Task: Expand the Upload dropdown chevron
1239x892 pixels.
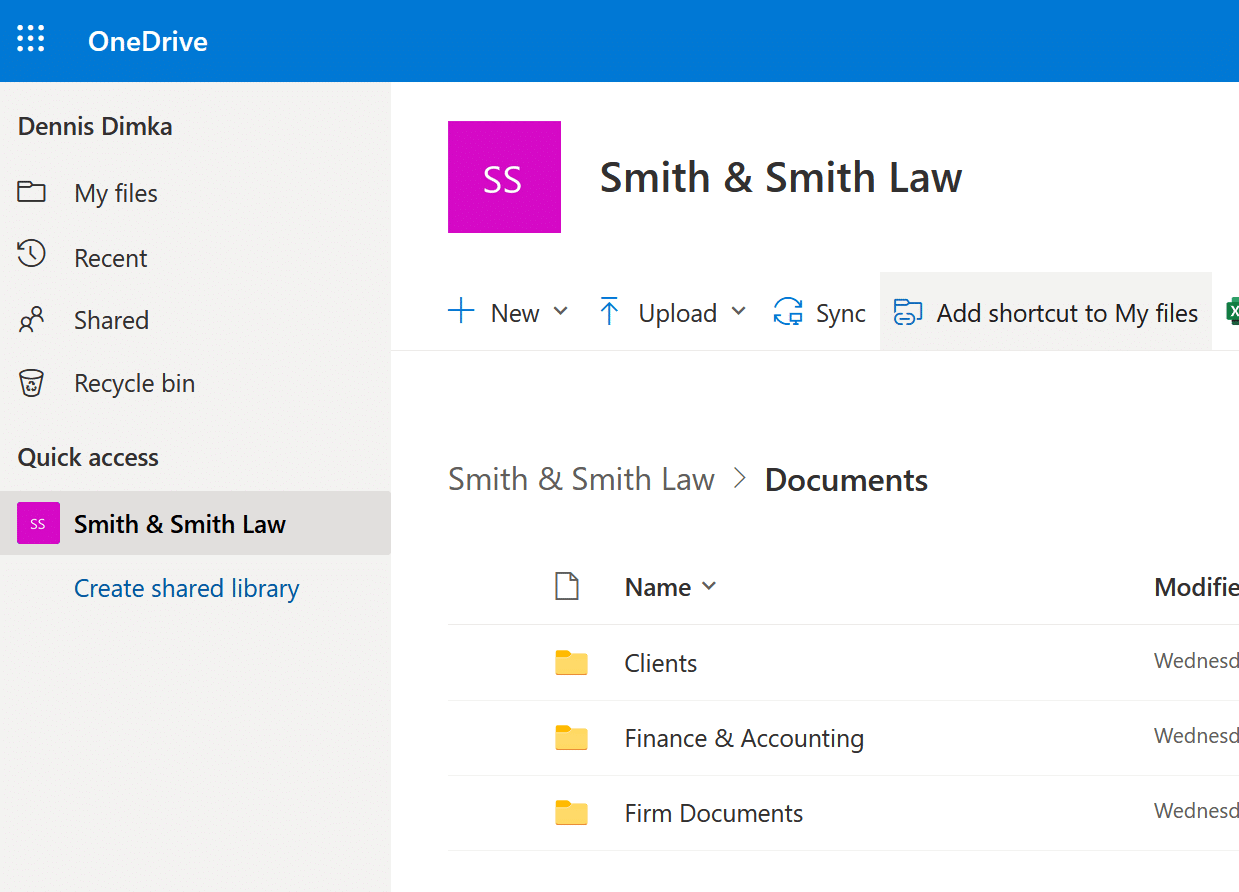Action: pyautogui.click(x=739, y=311)
